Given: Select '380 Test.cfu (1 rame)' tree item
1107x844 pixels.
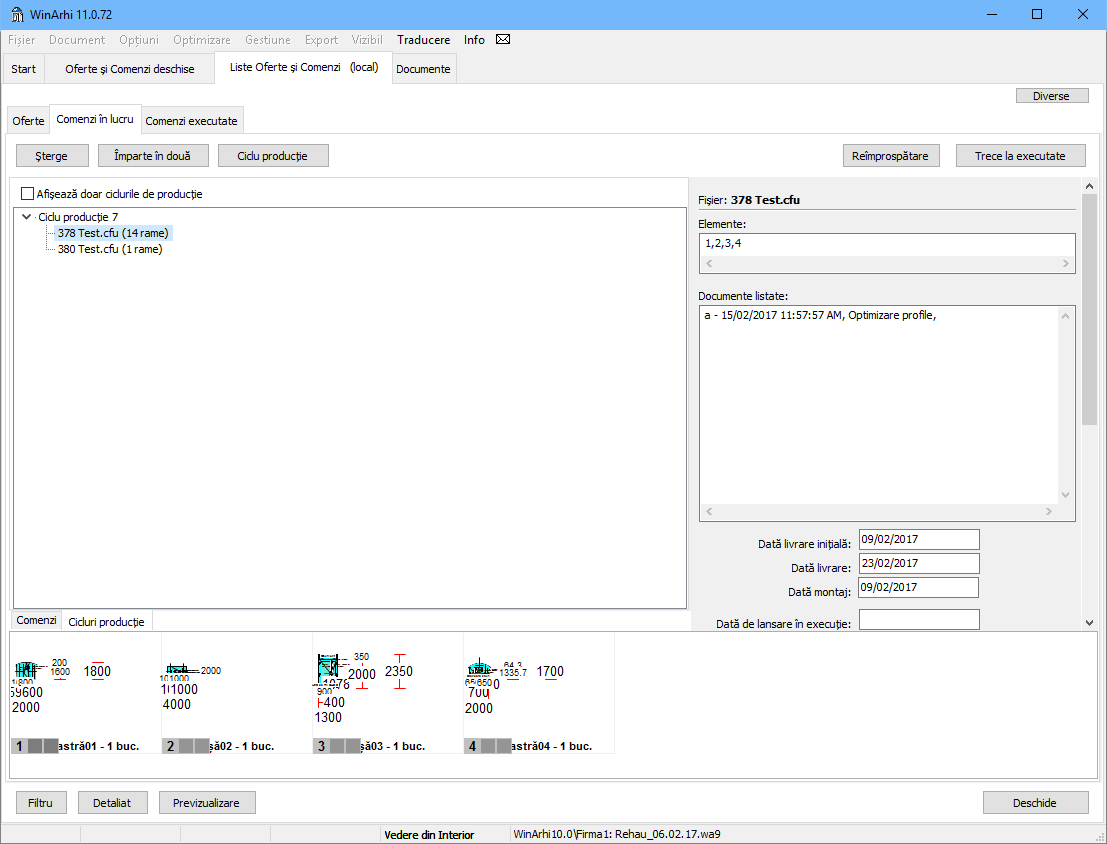Looking at the screenshot, I should (x=110, y=249).
